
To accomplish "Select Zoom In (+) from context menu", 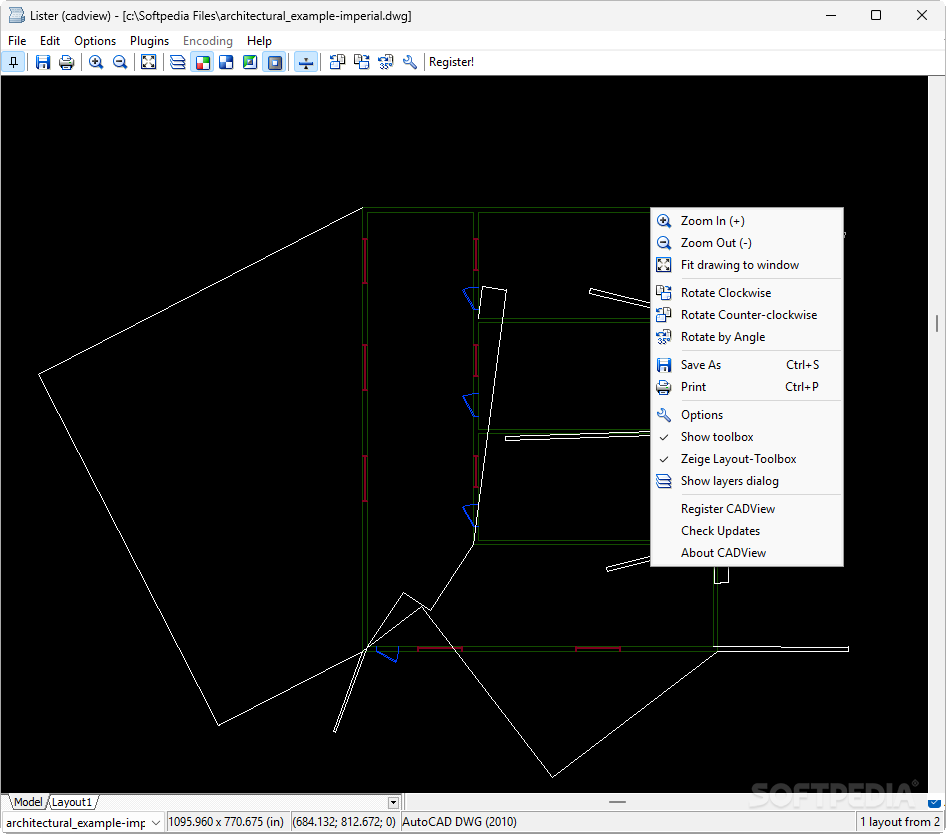I will click(747, 221).
